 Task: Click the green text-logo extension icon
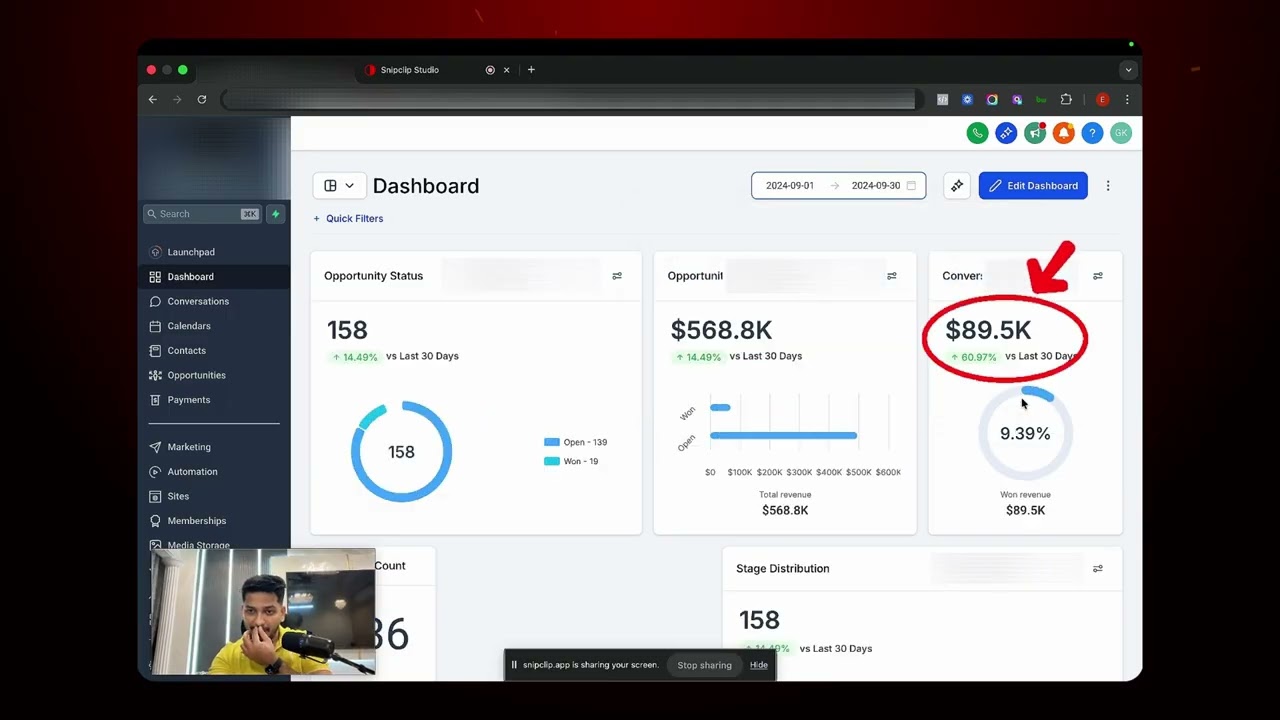tap(1041, 100)
